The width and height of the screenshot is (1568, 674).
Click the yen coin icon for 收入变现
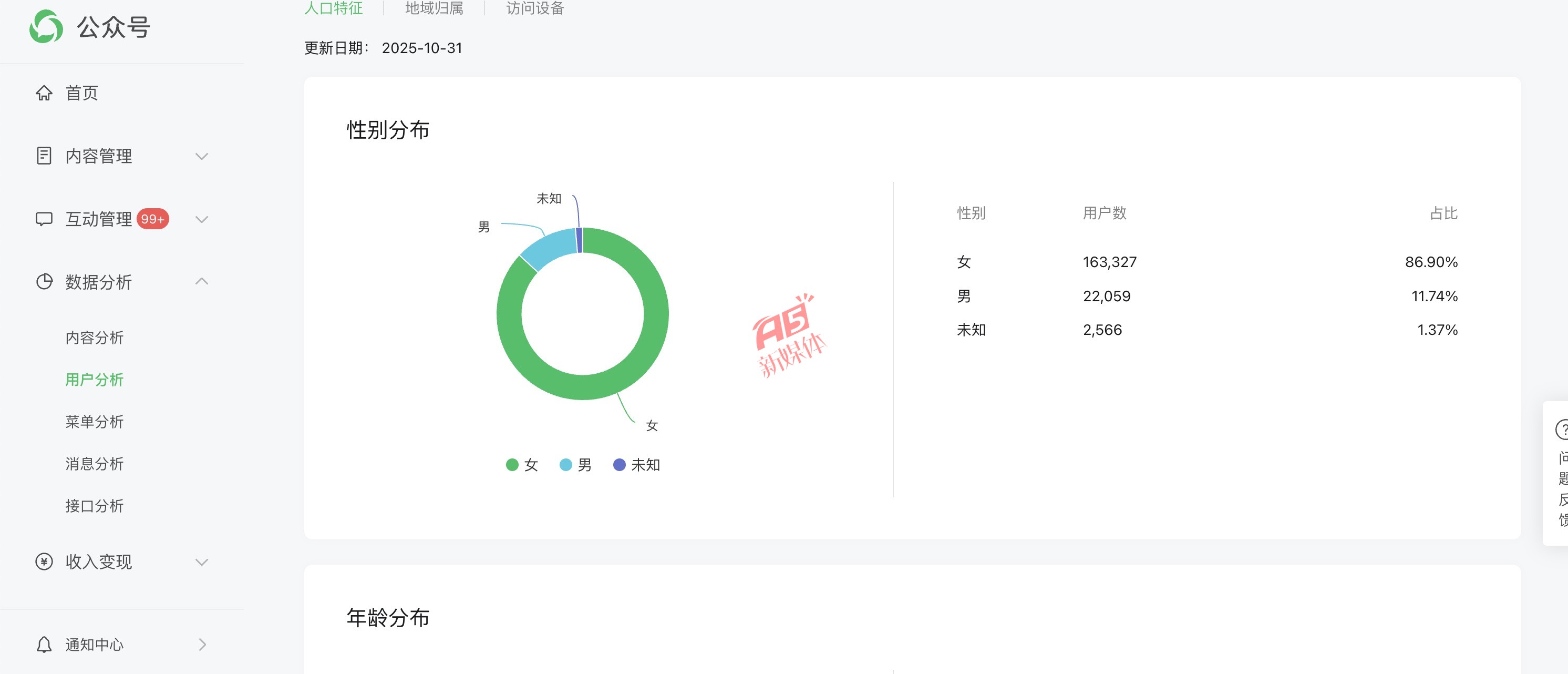pos(44,561)
